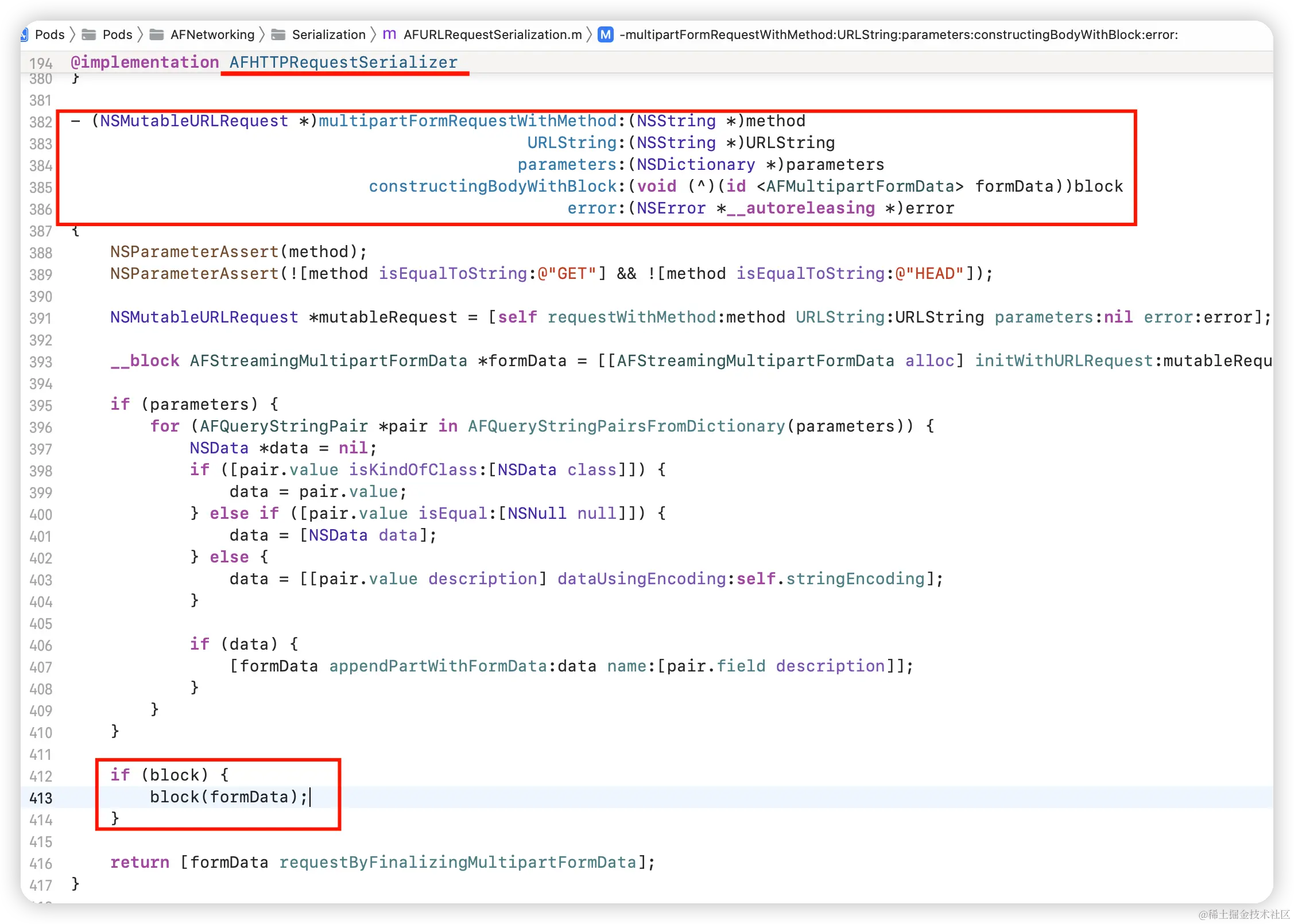Click line number 413 in gutter

tap(41, 798)
